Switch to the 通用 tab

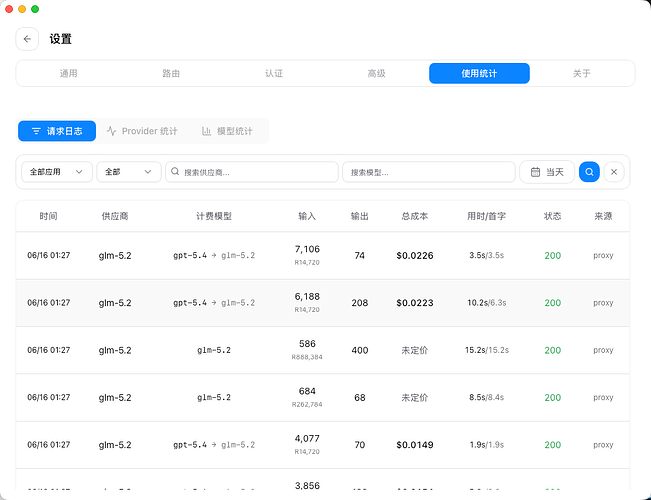tap(69, 74)
